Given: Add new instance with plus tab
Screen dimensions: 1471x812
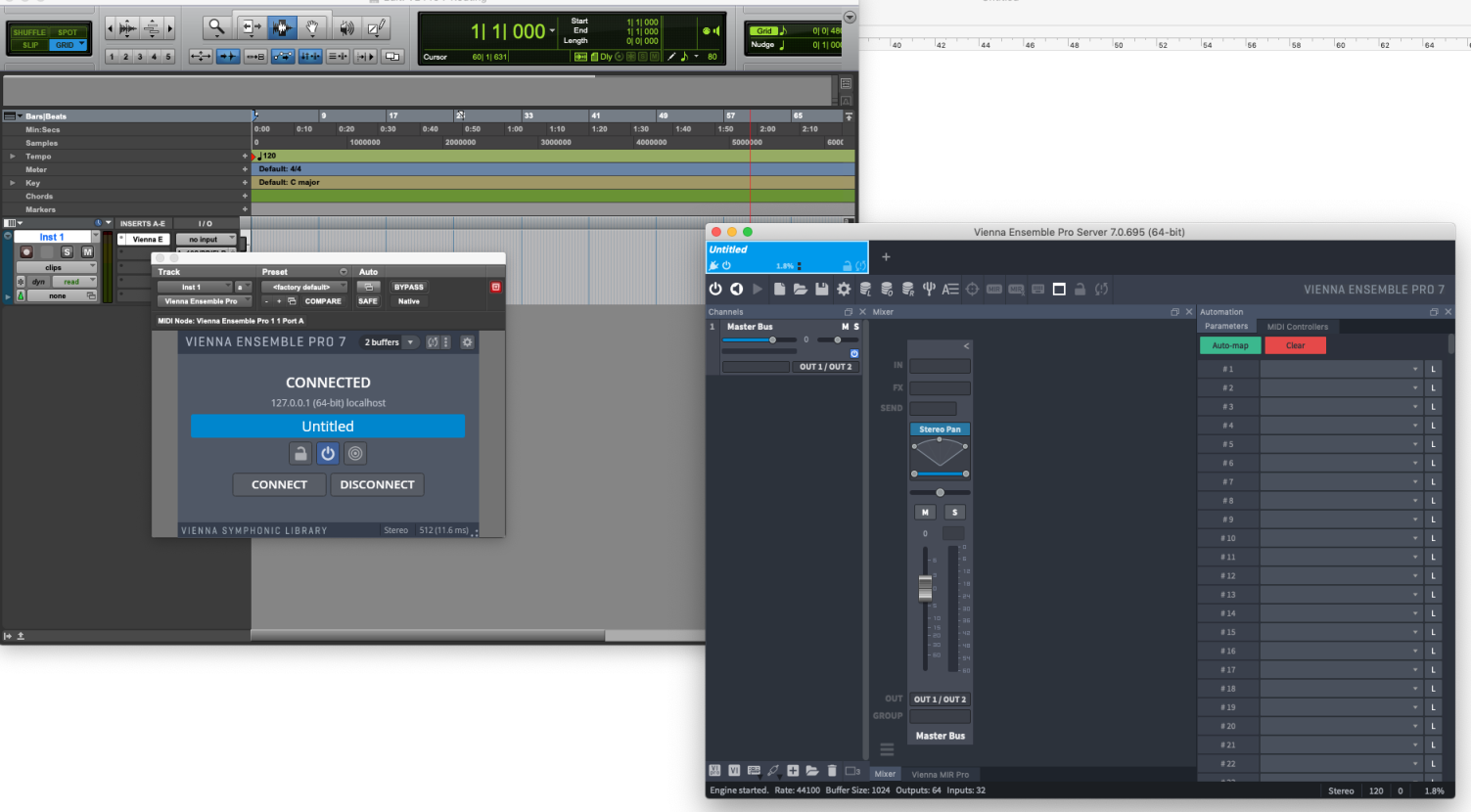Looking at the screenshot, I should tap(886, 257).
